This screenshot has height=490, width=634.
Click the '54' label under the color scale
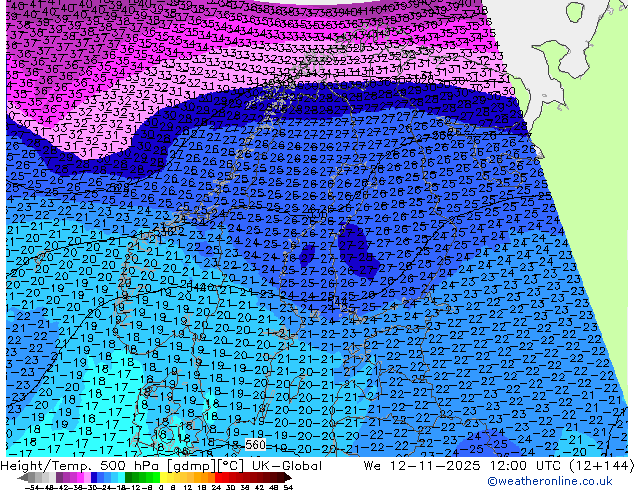point(288,487)
